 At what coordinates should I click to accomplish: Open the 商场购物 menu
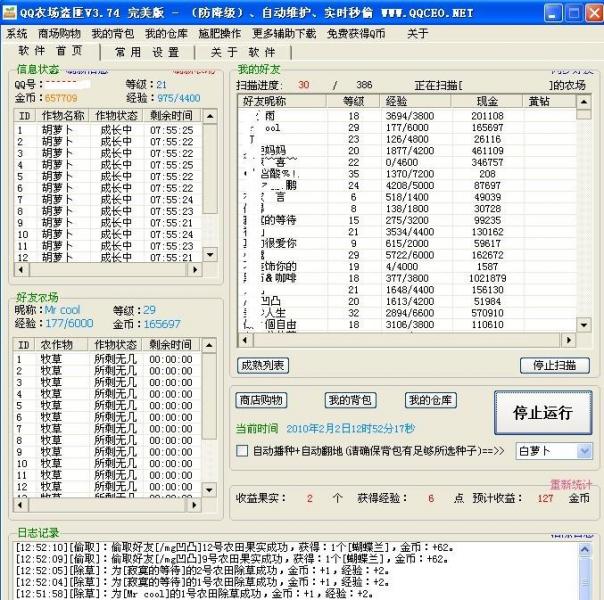(59, 34)
